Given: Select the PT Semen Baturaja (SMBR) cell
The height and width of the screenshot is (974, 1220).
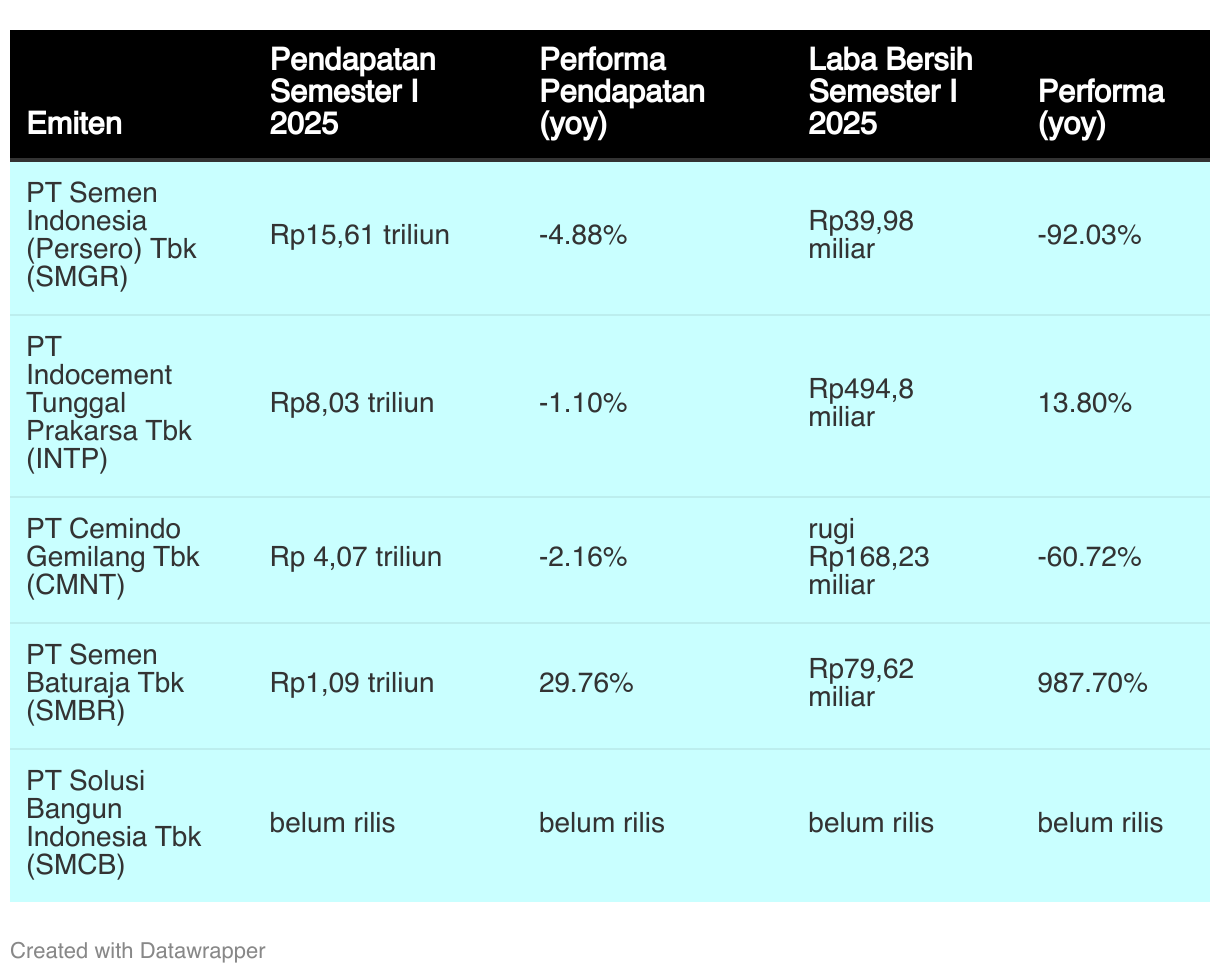Looking at the screenshot, I should 106,683.
